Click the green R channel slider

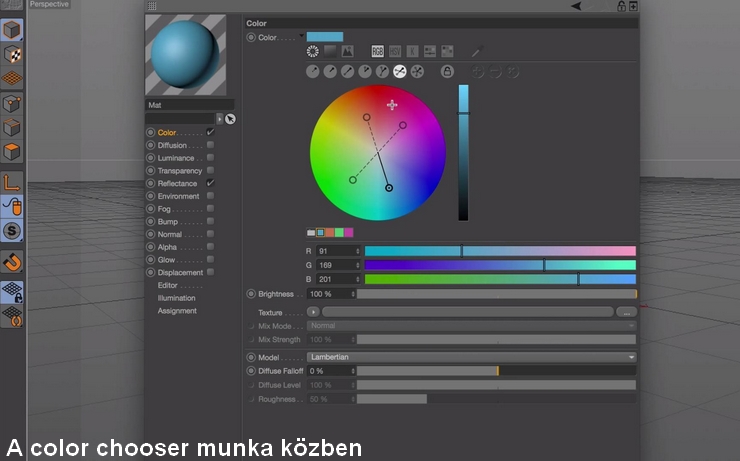pos(500,251)
